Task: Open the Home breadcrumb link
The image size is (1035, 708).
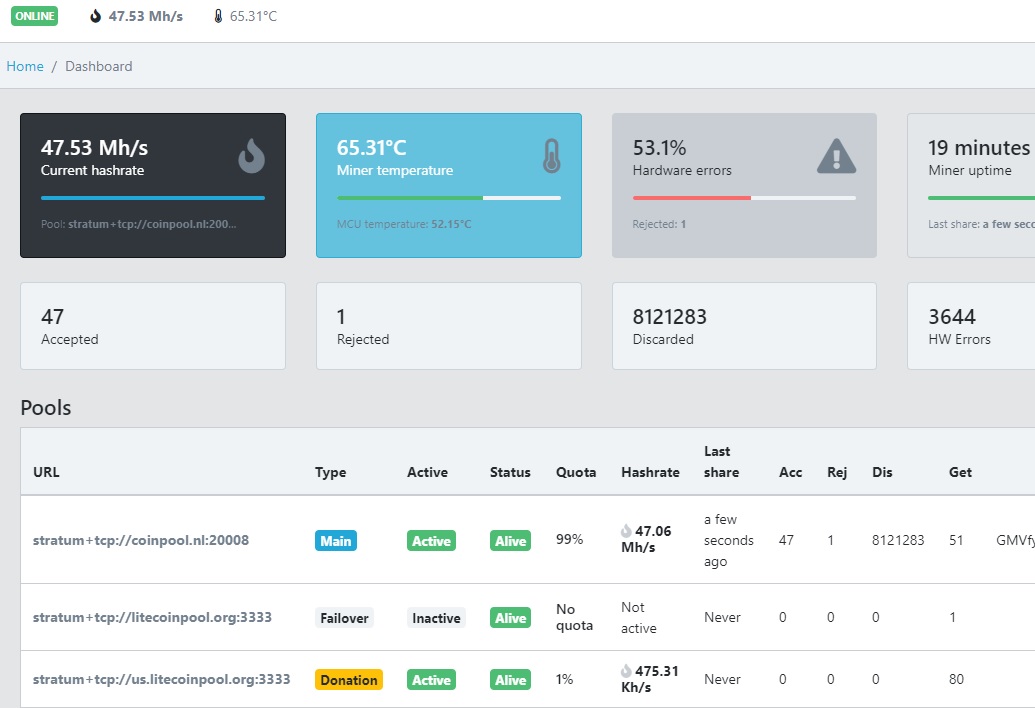Action: pos(25,66)
